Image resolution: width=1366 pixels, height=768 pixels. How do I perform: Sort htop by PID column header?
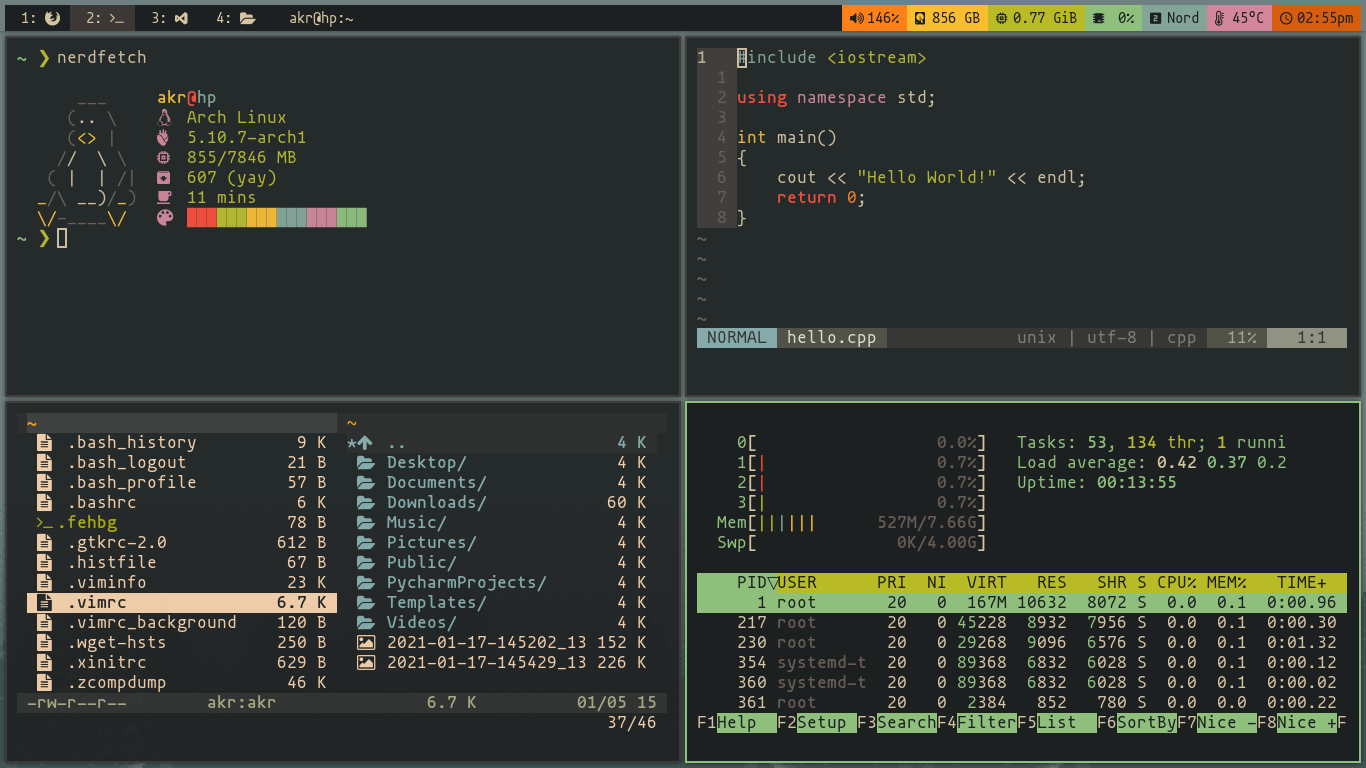pos(751,582)
